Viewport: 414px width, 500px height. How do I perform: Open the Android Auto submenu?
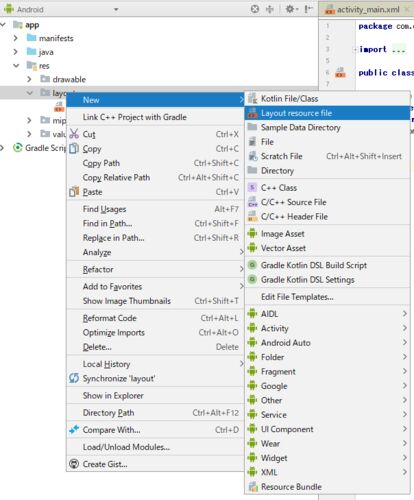click(327, 342)
